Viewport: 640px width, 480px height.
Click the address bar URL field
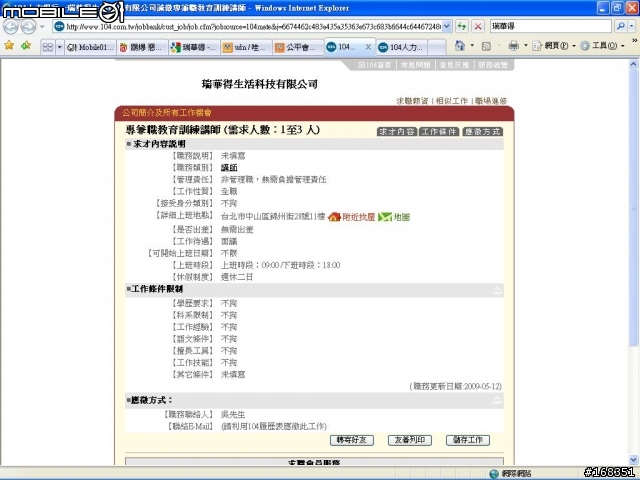pyautogui.click(x=253, y=27)
